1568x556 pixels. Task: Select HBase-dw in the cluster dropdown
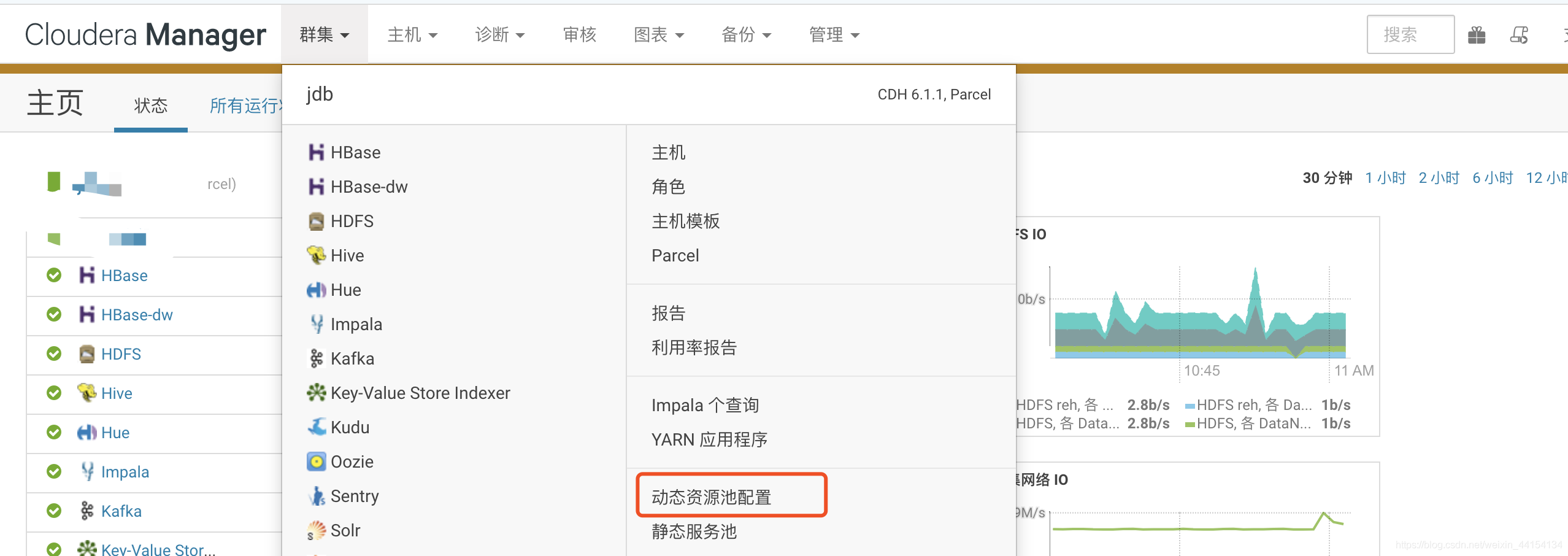(x=369, y=187)
